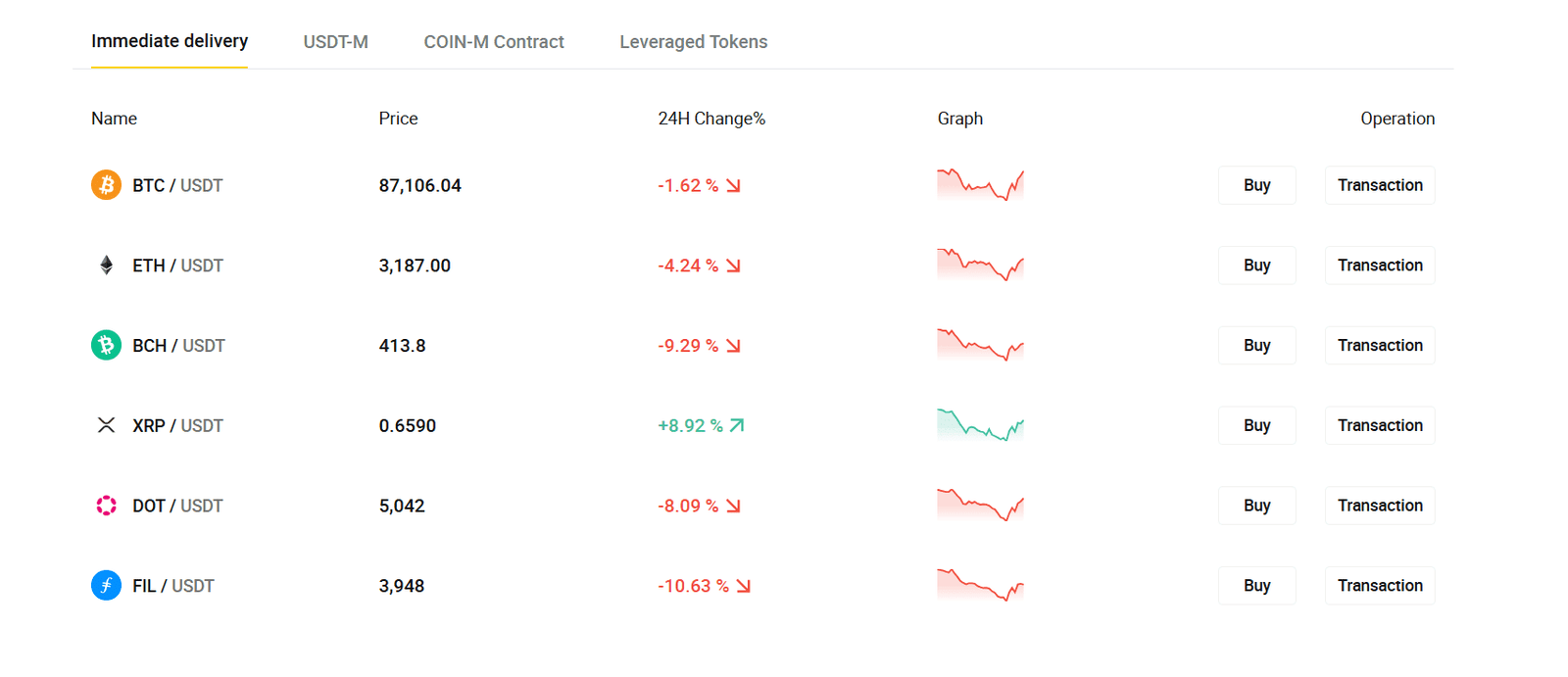
Task: Click the Polkadot DOT coin icon
Action: point(106,506)
